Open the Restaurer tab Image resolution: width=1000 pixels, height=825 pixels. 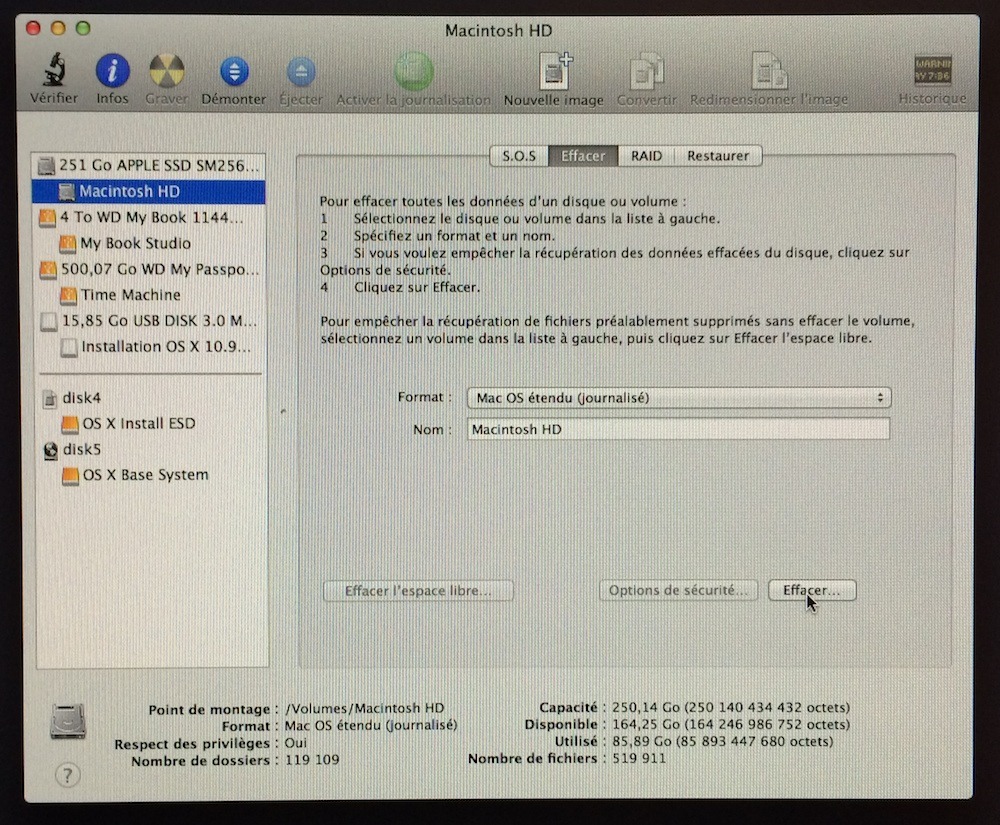pos(718,156)
